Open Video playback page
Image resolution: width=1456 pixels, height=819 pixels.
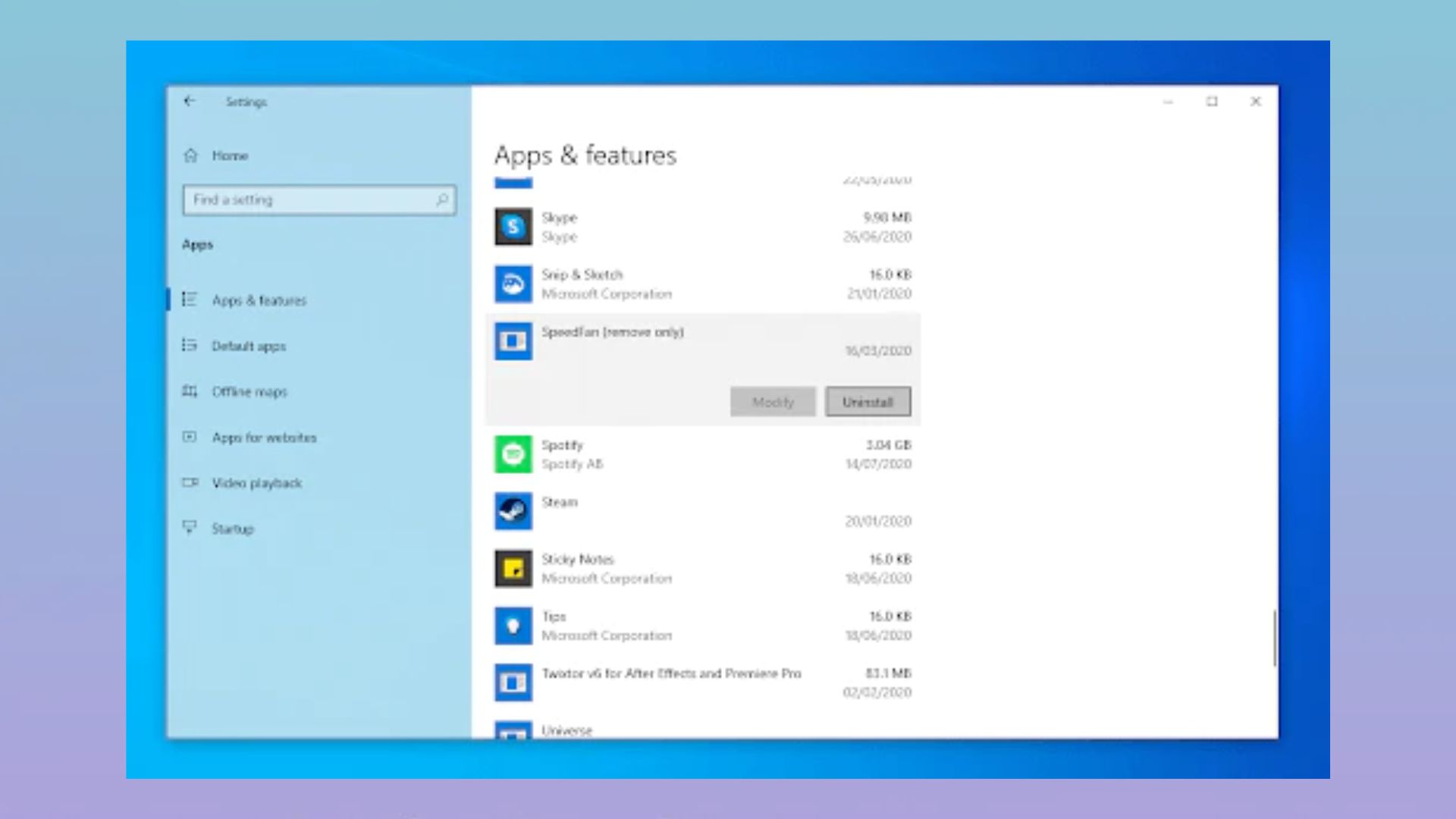(256, 483)
